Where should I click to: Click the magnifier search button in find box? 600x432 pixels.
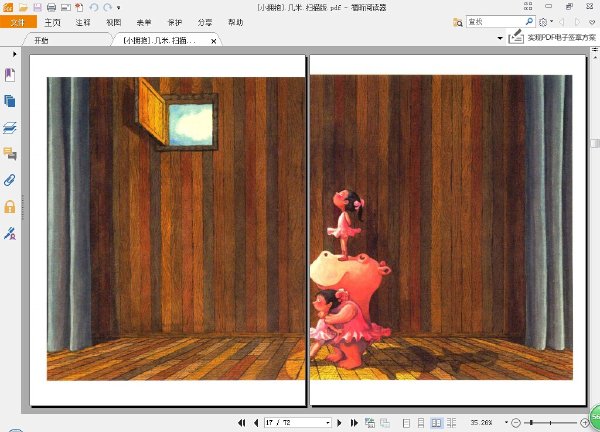[530, 22]
